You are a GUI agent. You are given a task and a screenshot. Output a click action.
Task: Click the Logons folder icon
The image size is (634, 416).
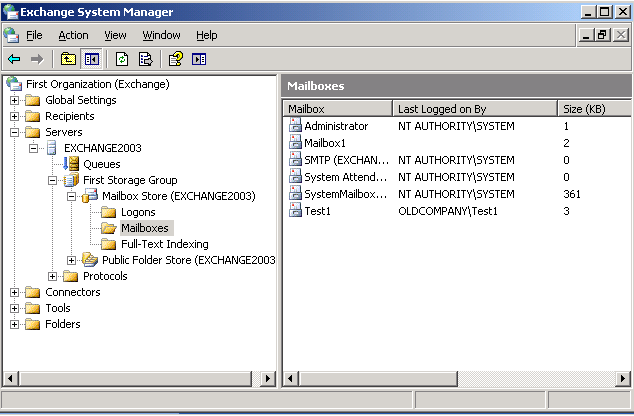click(108, 212)
